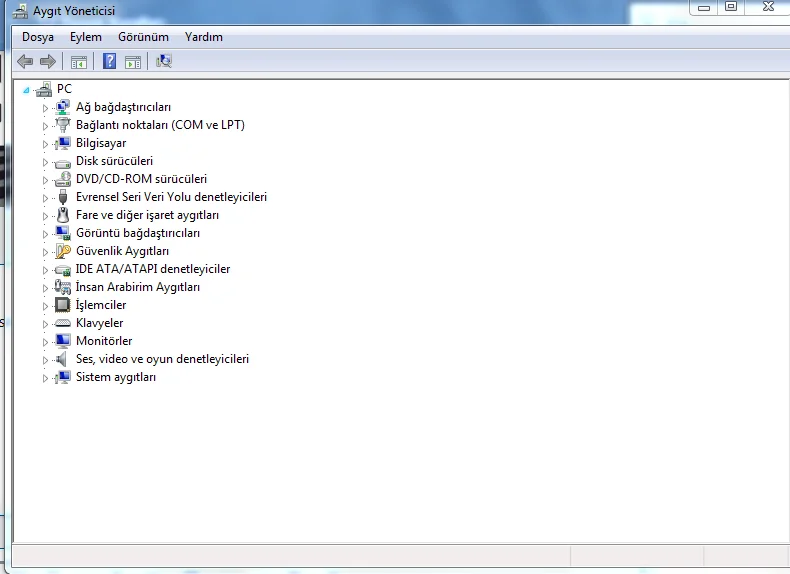Image resolution: width=790 pixels, height=574 pixels.
Task: Expand Evrensel Seri Veri Yolu denetleyicileri node
Action: click(x=45, y=198)
